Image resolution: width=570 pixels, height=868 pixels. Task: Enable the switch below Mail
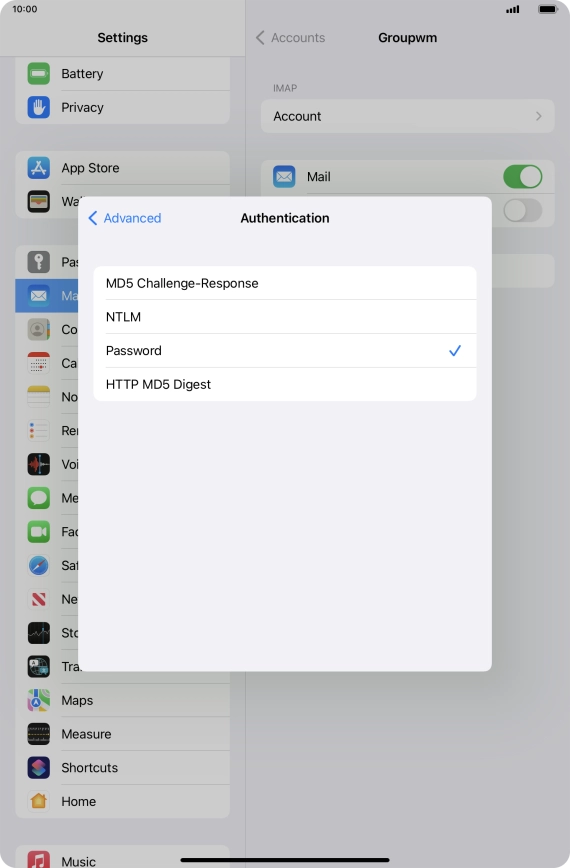coord(522,210)
